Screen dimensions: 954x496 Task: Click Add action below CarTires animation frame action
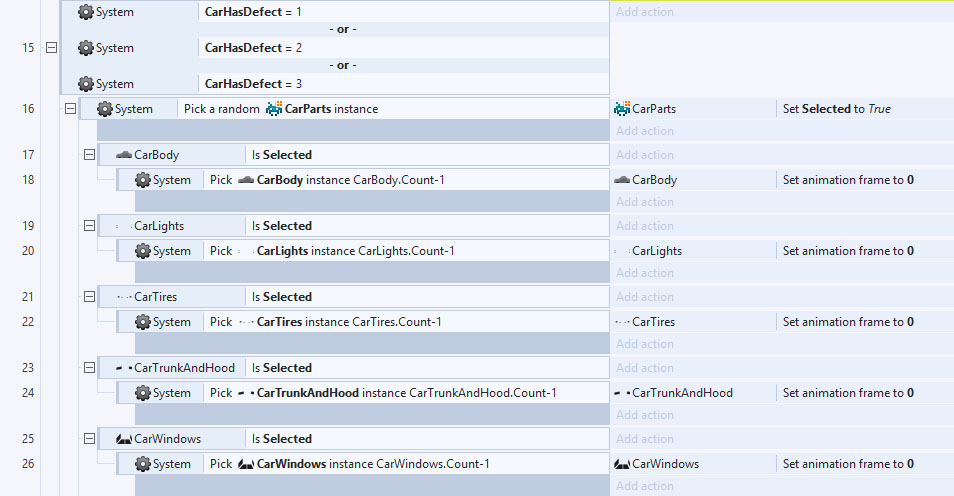coord(644,344)
